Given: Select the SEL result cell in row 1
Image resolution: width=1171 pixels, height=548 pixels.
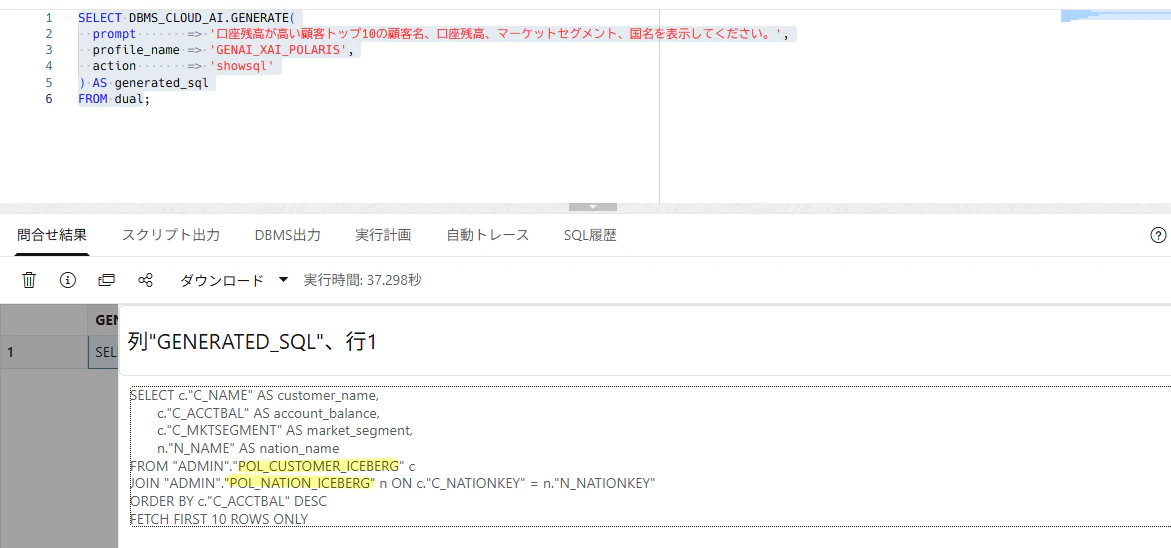Looking at the screenshot, I should [103, 352].
